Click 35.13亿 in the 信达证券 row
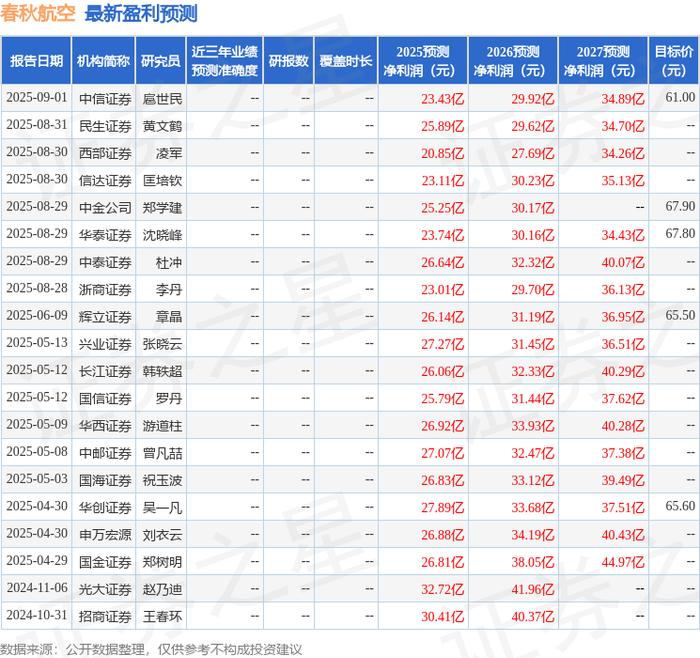Image resolution: width=700 pixels, height=658 pixels. pyautogui.click(x=623, y=180)
